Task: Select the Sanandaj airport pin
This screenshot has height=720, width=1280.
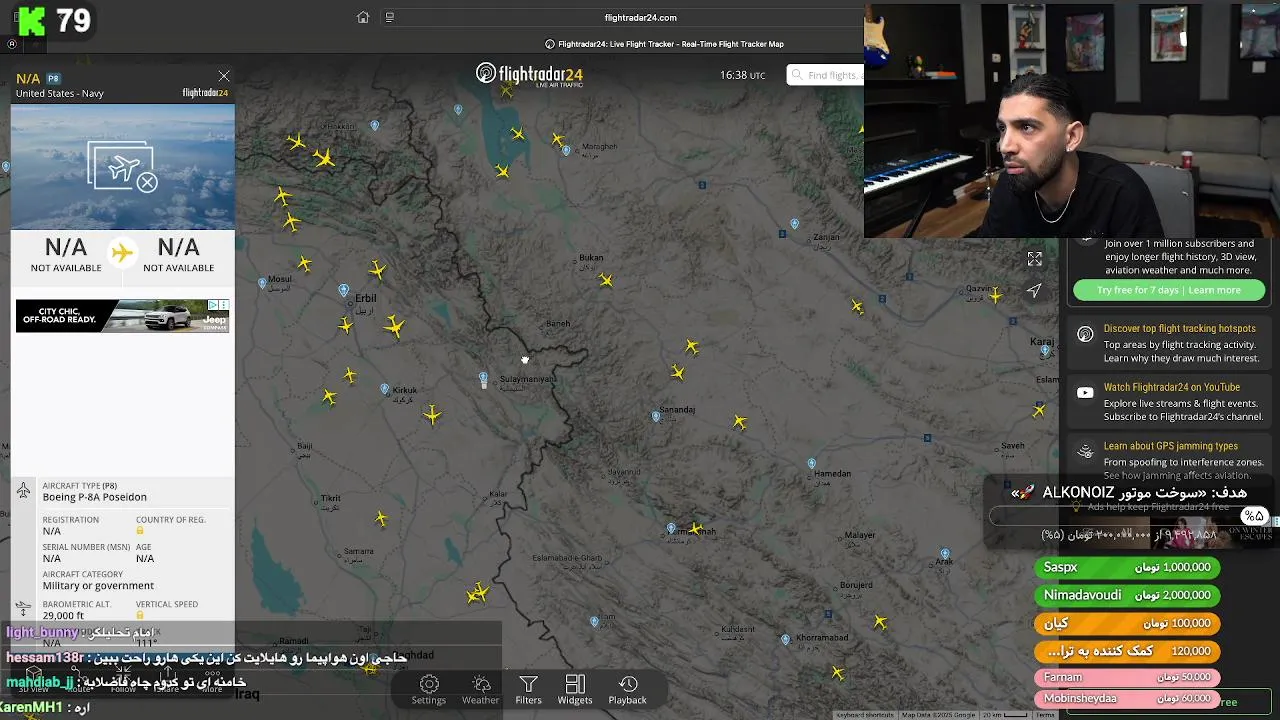Action: tap(656, 416)
